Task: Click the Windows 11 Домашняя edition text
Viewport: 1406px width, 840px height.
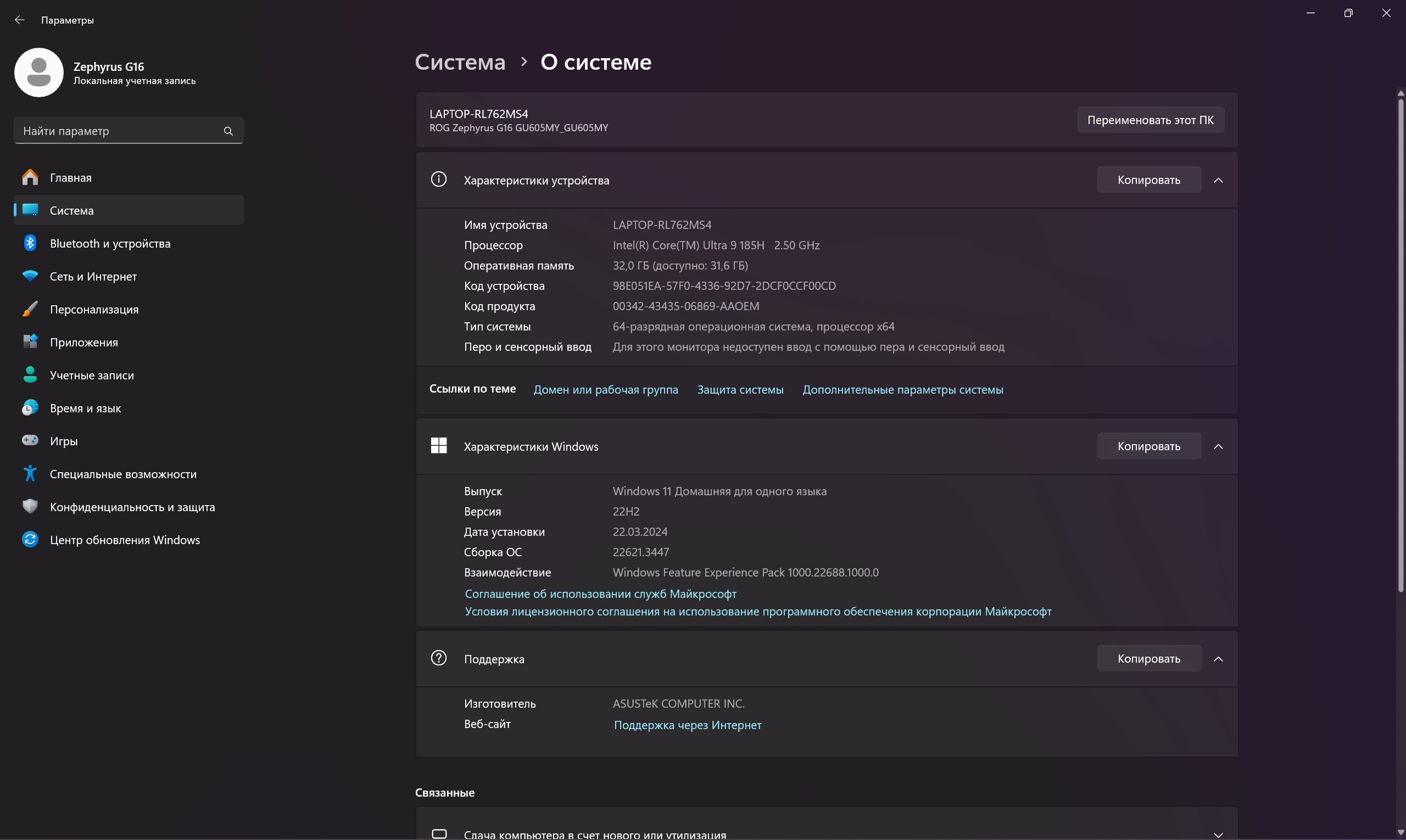Action: tap(719, 491)
